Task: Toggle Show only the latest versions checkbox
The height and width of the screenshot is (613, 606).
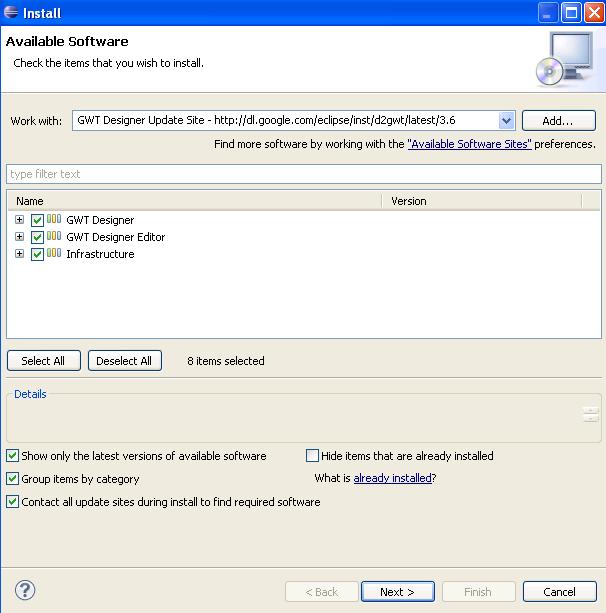Action: point(13,455)
